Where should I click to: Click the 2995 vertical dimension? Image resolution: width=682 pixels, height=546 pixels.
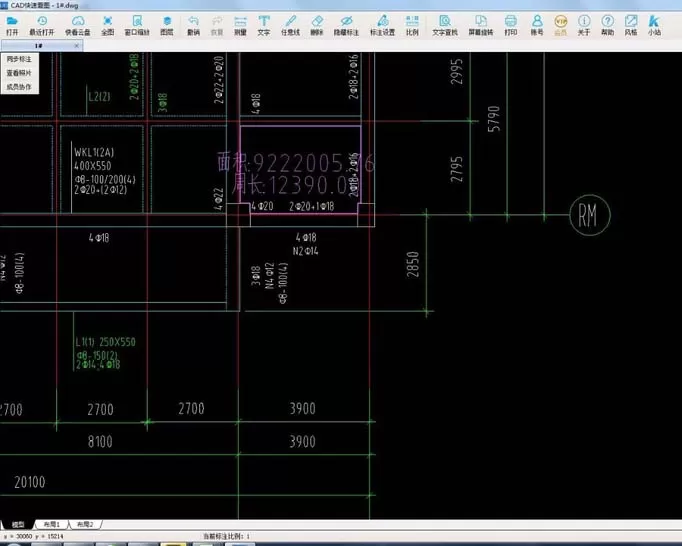pyautogui.click(x=456, y=71)
